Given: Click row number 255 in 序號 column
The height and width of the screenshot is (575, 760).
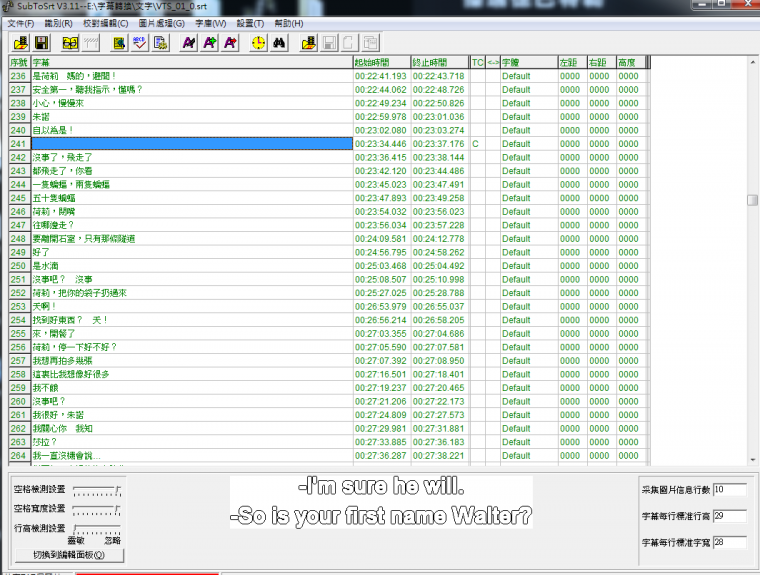Looking at the screenshot, I should coord(20,334).
